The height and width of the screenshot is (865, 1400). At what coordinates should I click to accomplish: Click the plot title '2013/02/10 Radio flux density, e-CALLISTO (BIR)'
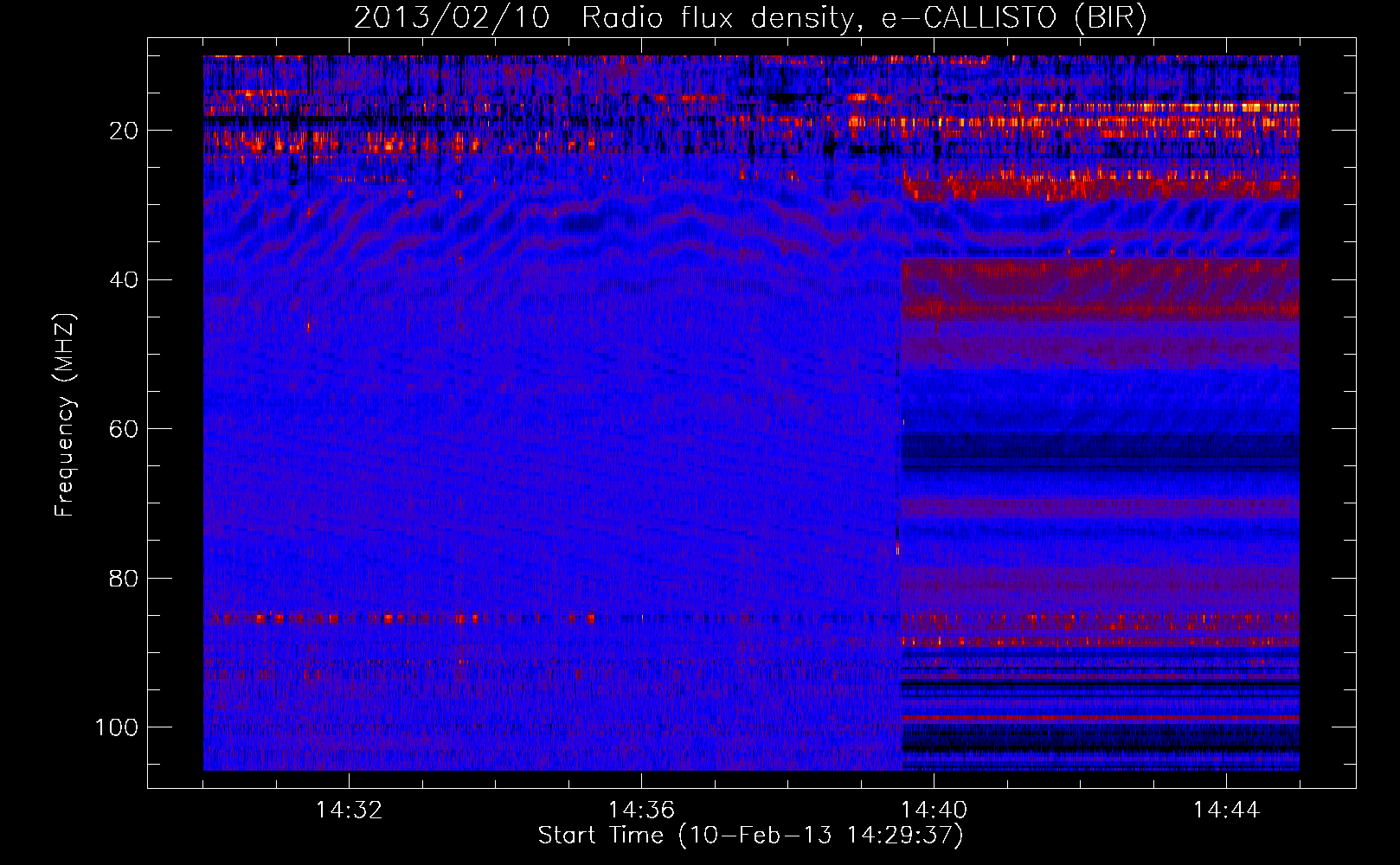coord(750,18)
